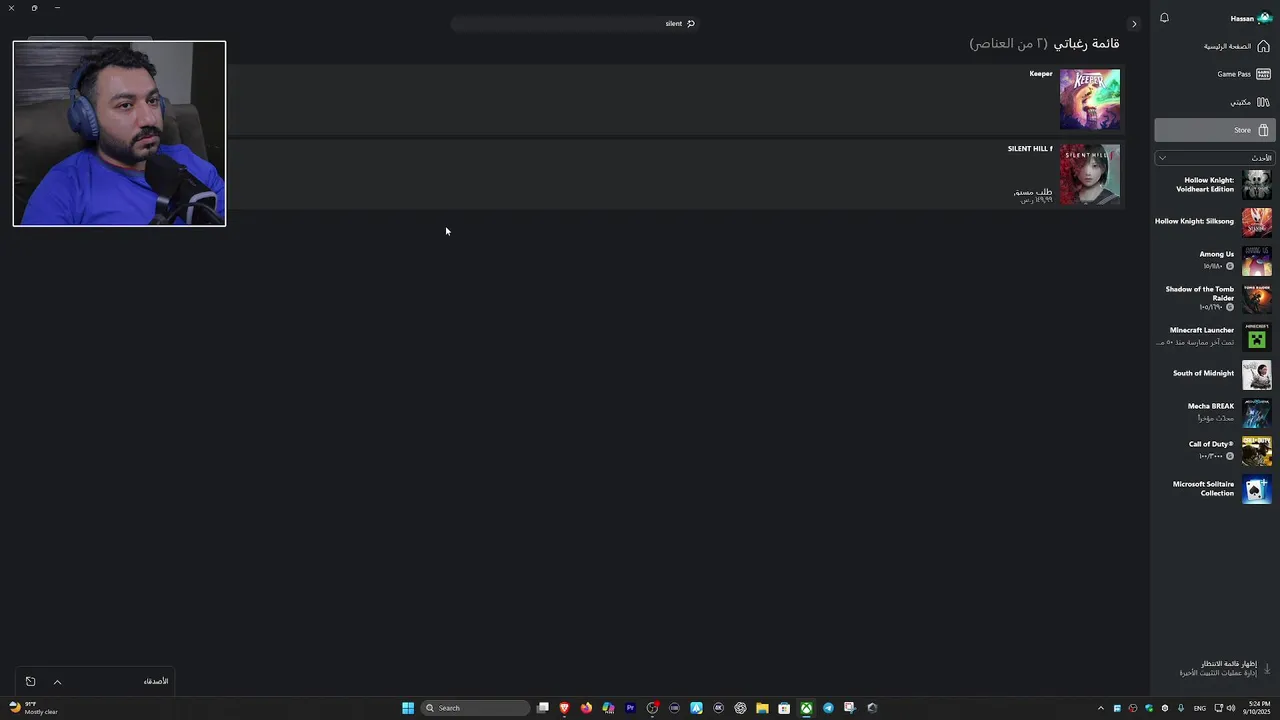Open Premiere Pro from taskbar
This screenshot has height=720, width=1280.
(x=630, y=708)
